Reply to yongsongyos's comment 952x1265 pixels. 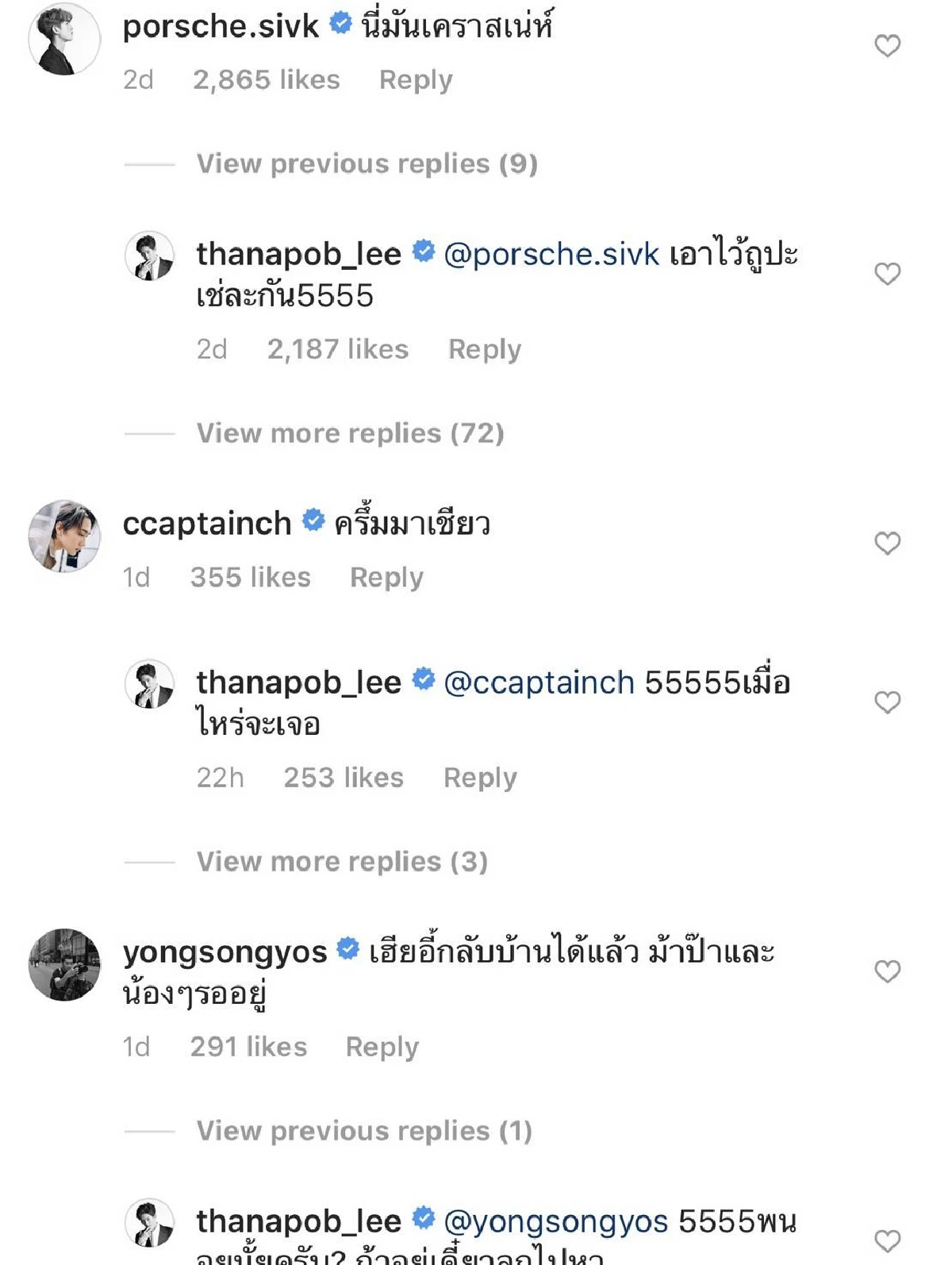382,1047
